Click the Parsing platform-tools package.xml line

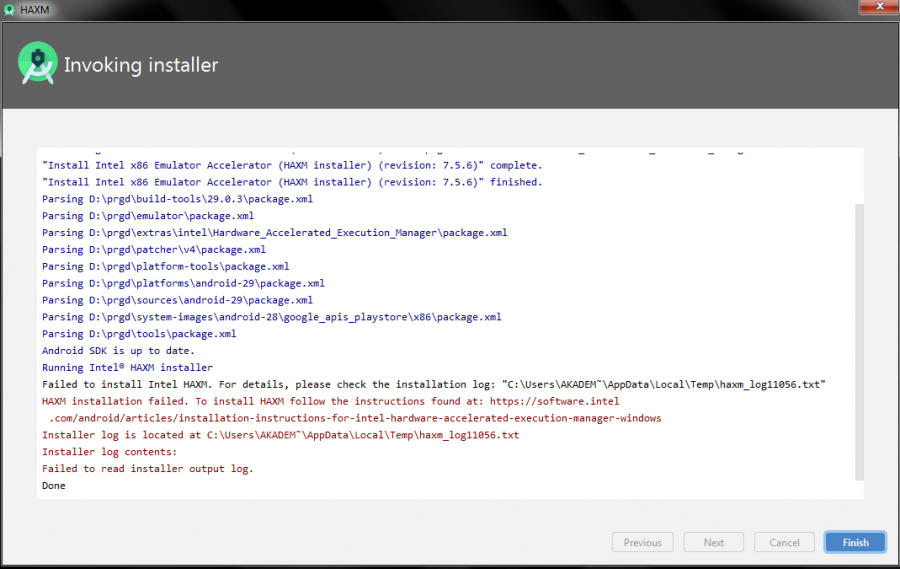(166, 266)
